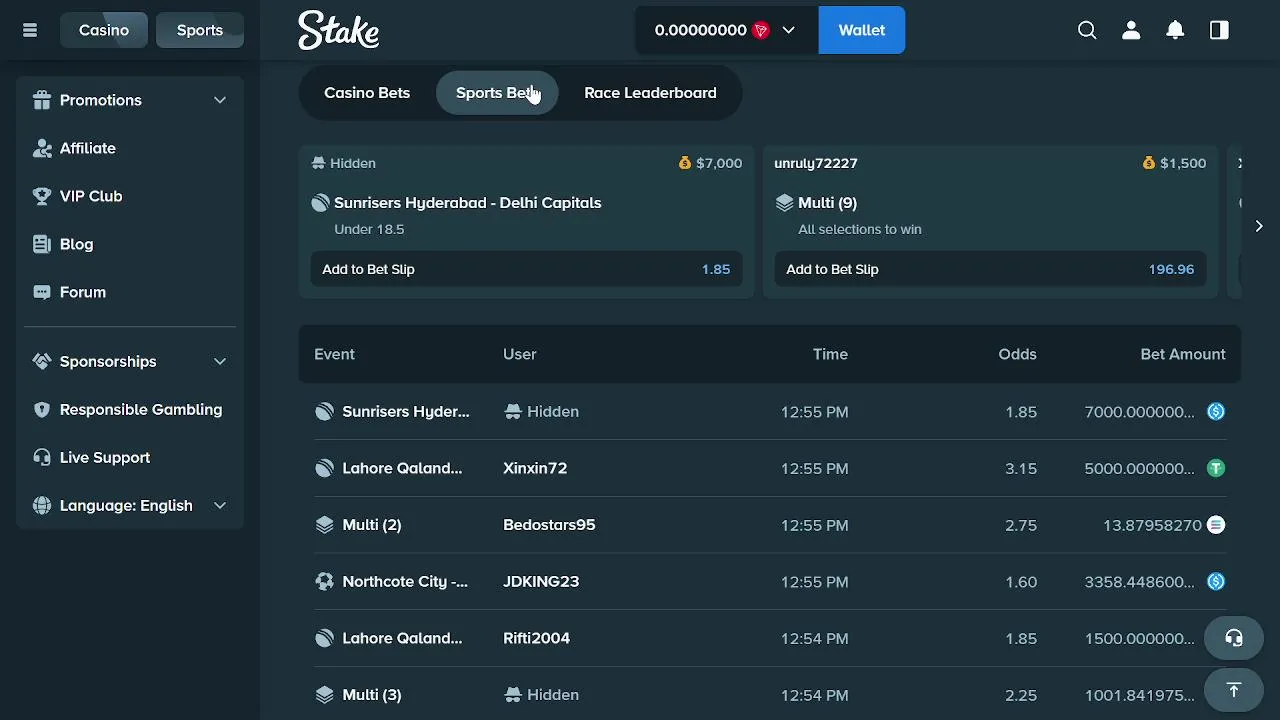Click the Stake logo
Screen dimensions: 1280x720
click(338, 30)
